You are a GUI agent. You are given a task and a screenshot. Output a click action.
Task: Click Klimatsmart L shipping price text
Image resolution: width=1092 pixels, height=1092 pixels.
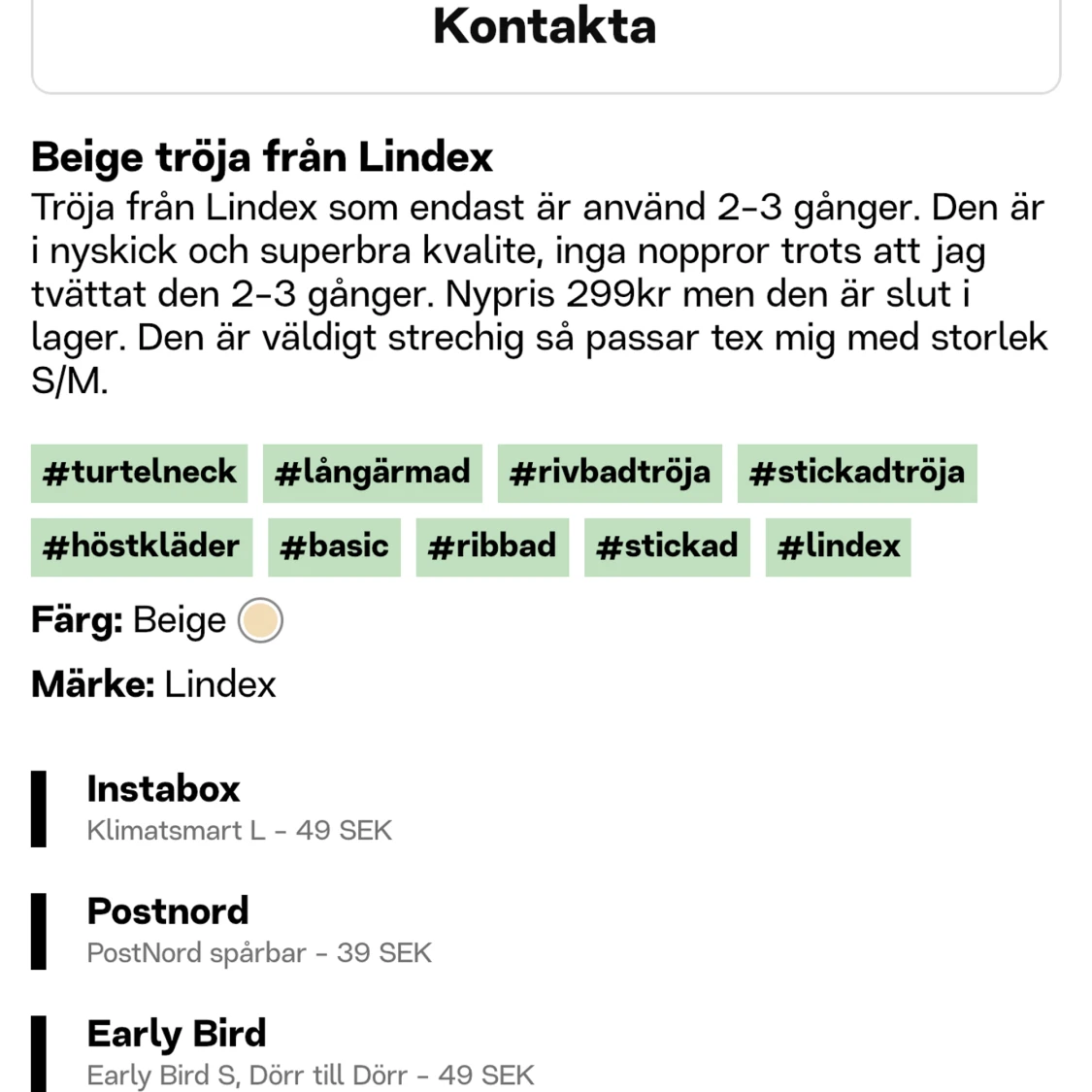[x=239, y=830]
